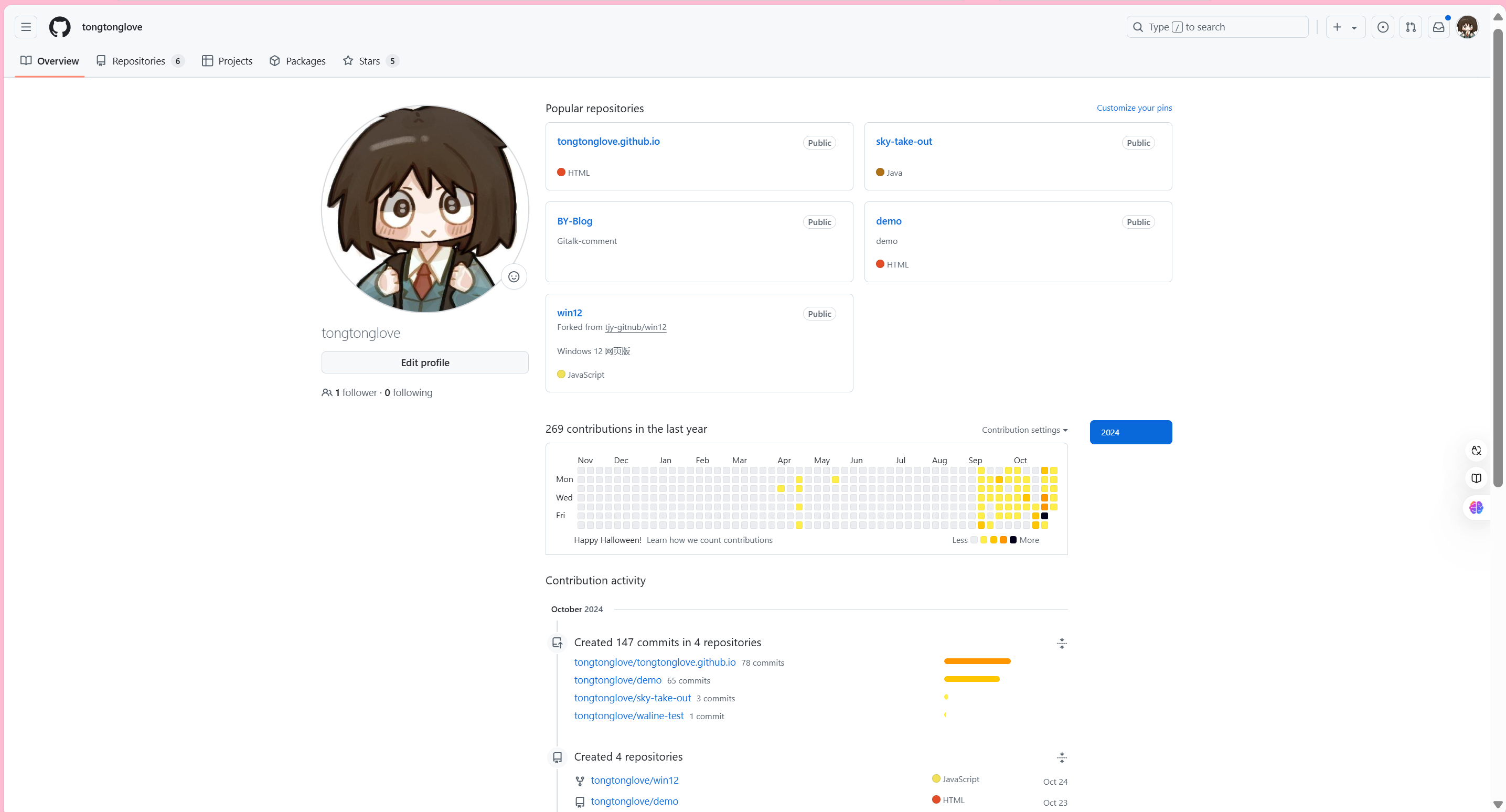Open the issues icon in header
Viewport: 1506px width, 812px height.
(x=1383, y=27)
